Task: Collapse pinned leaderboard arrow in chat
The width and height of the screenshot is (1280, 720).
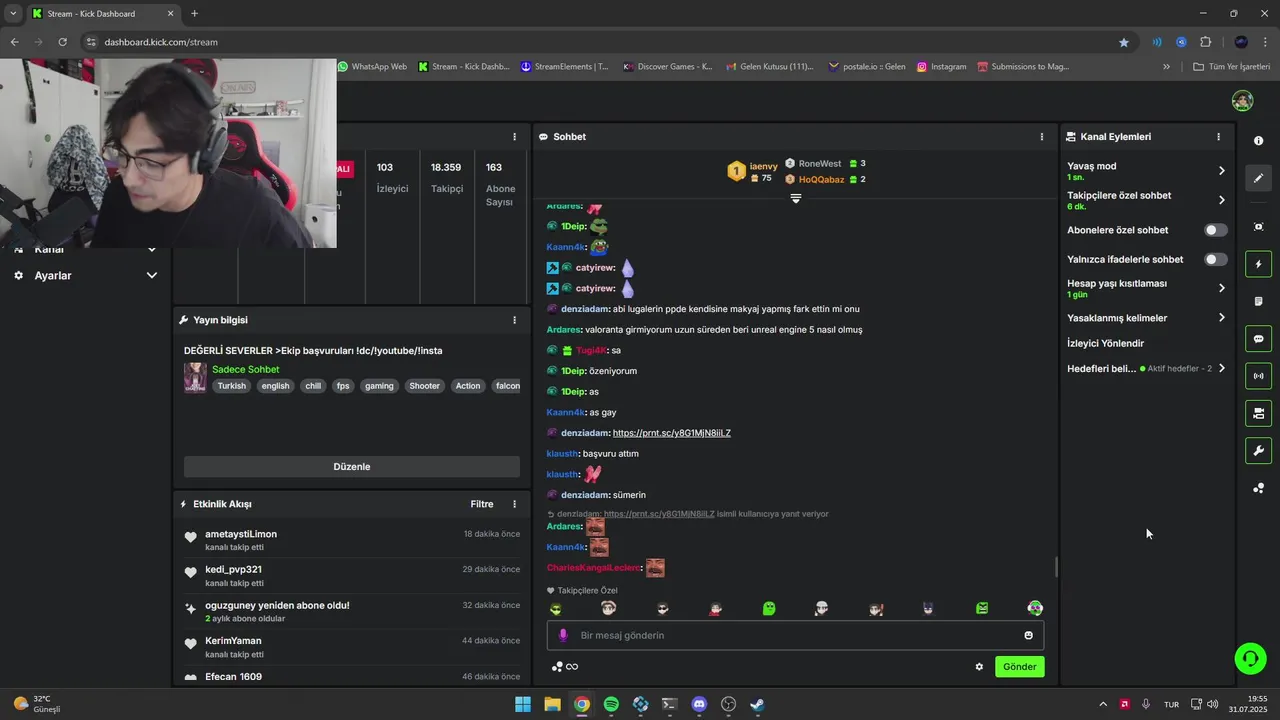Action: [796, 198]
